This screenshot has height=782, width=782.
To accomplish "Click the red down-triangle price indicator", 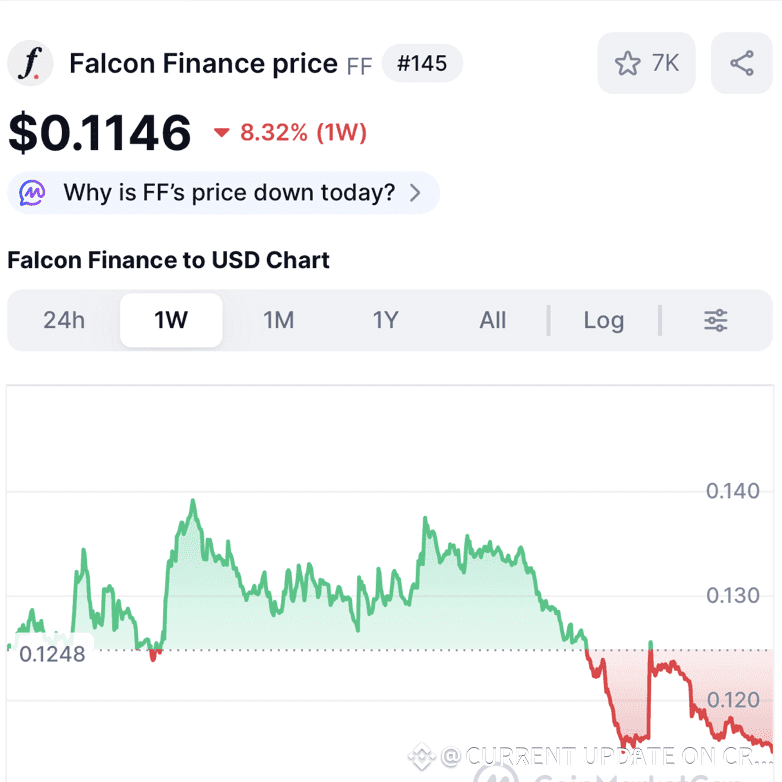I will pyautogui.click(x=222, y=133).
